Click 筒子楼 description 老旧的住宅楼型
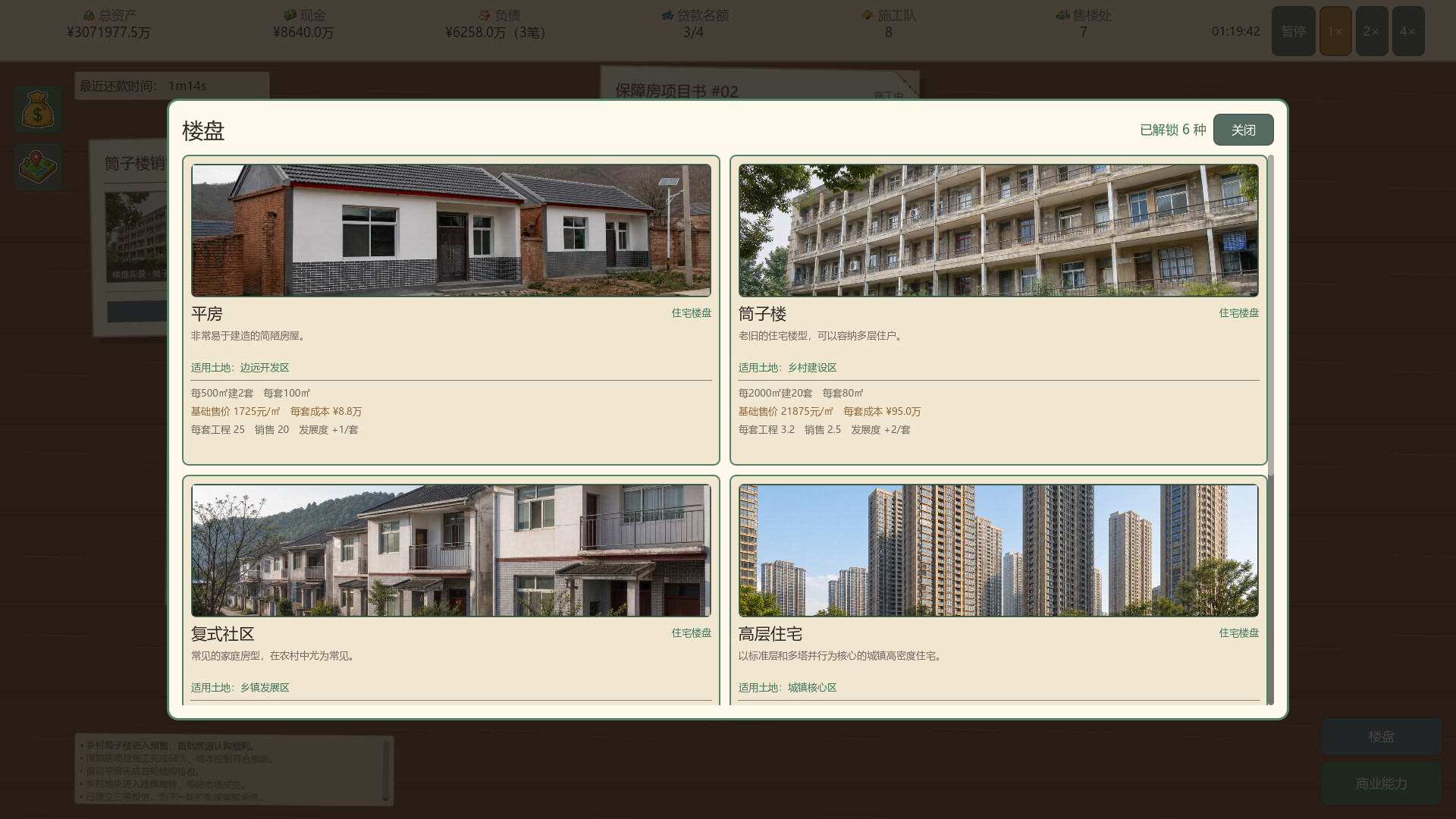Image resolution: width=1456 pixels, height=819 pixels. click(822, 336)
